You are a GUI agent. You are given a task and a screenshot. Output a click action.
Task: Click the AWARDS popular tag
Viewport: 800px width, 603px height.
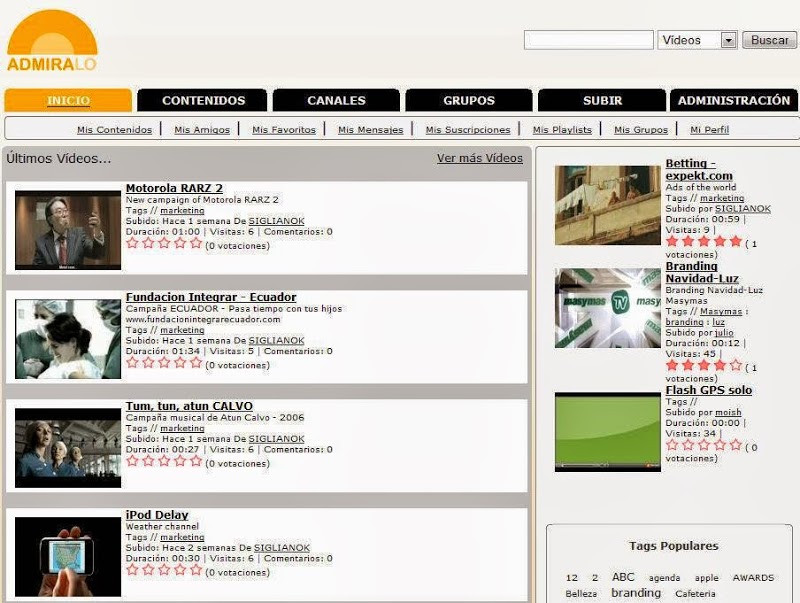coord(753,578)
